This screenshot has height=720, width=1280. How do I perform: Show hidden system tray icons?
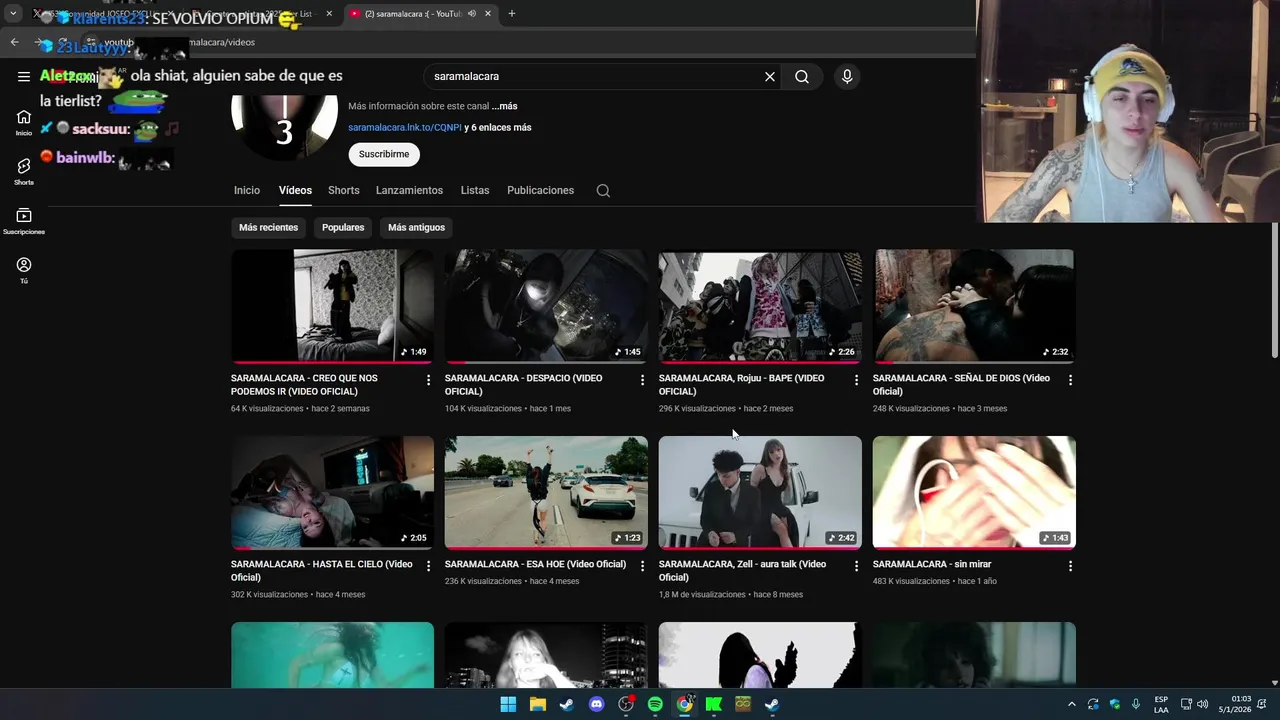click(1071, 704)
